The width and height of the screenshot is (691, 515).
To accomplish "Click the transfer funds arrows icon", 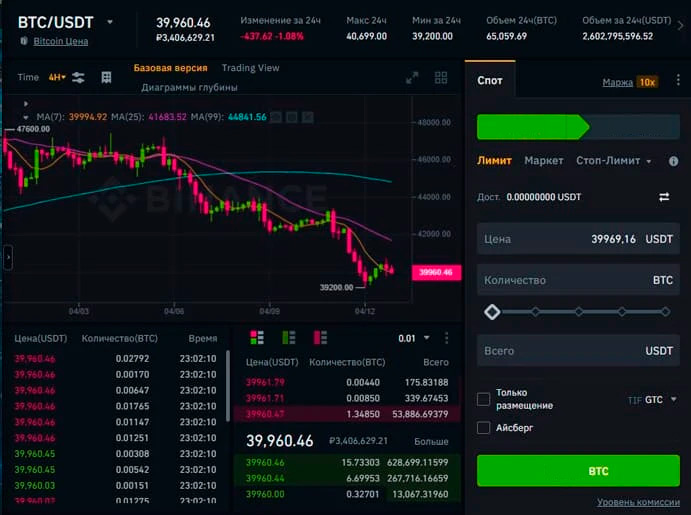I will coord(664,197).
